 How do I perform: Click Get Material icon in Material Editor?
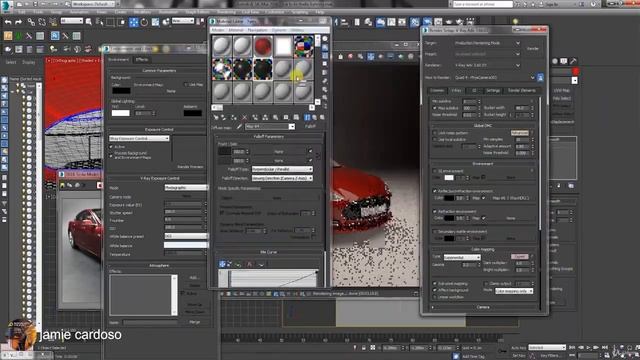(x=216, y=117)
